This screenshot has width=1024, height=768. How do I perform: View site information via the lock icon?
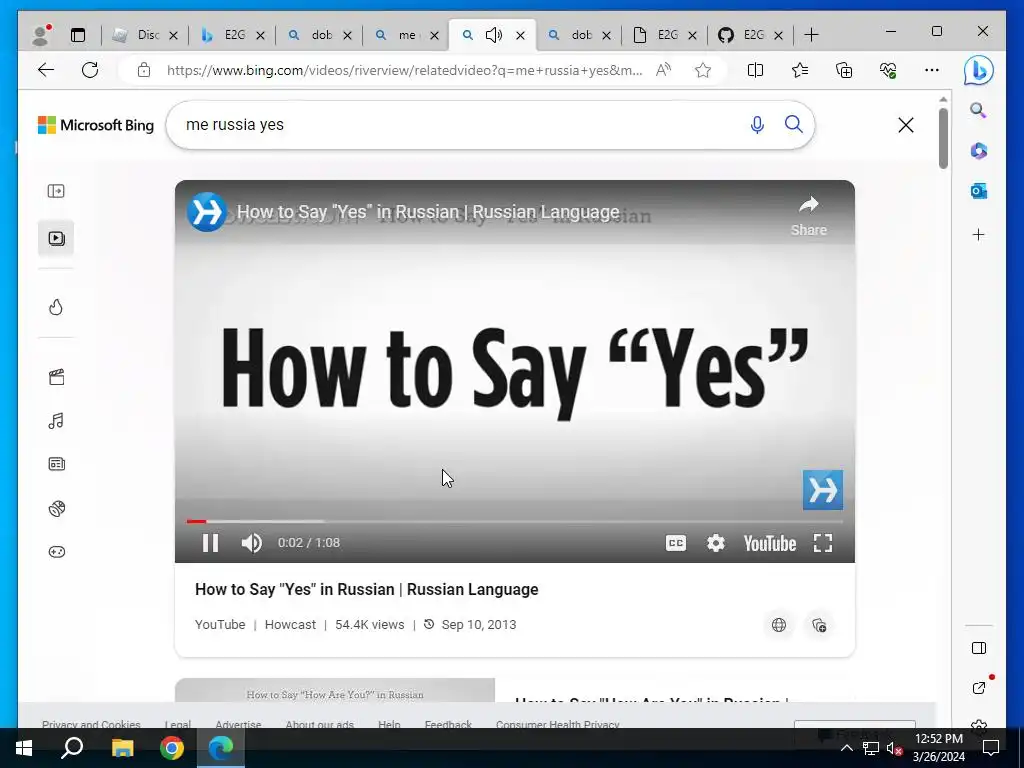click(x=144, y=70)
